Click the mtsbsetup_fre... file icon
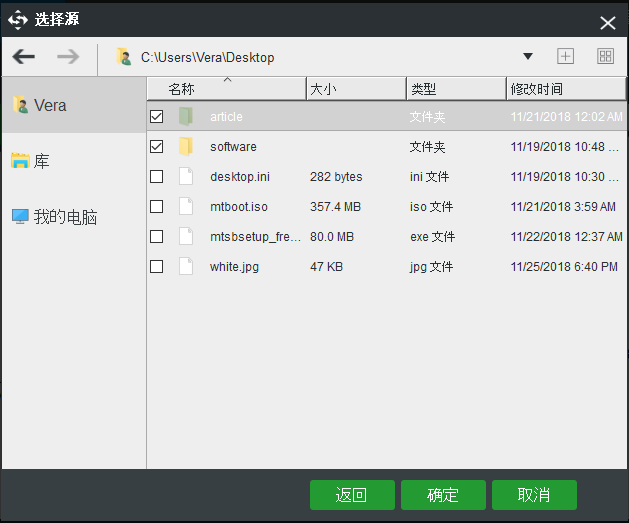Viewport: 629px width, 523px height. tap(186, 237)
